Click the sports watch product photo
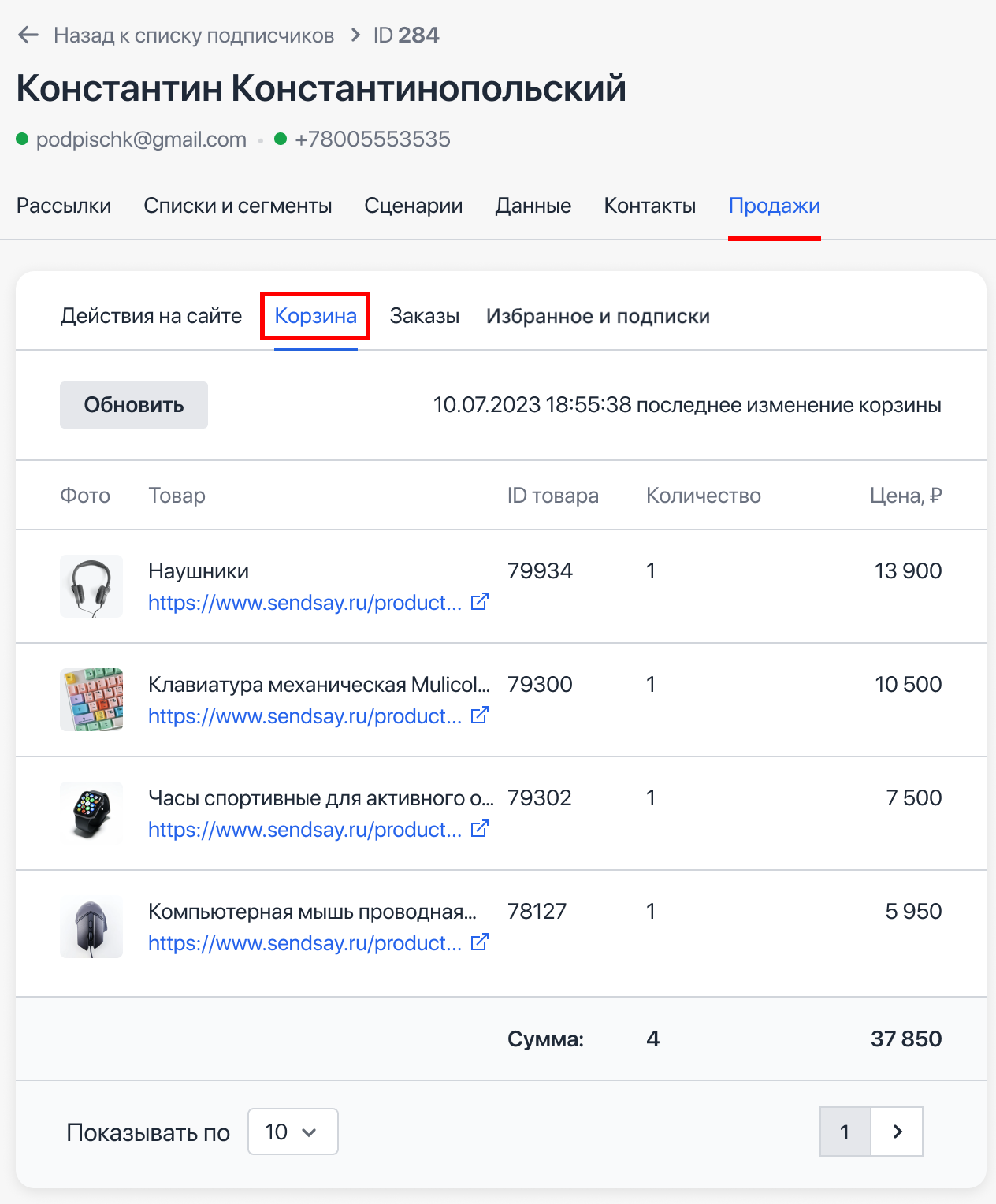The height and width of the screenshot is (1204, 996). (91, 813)
